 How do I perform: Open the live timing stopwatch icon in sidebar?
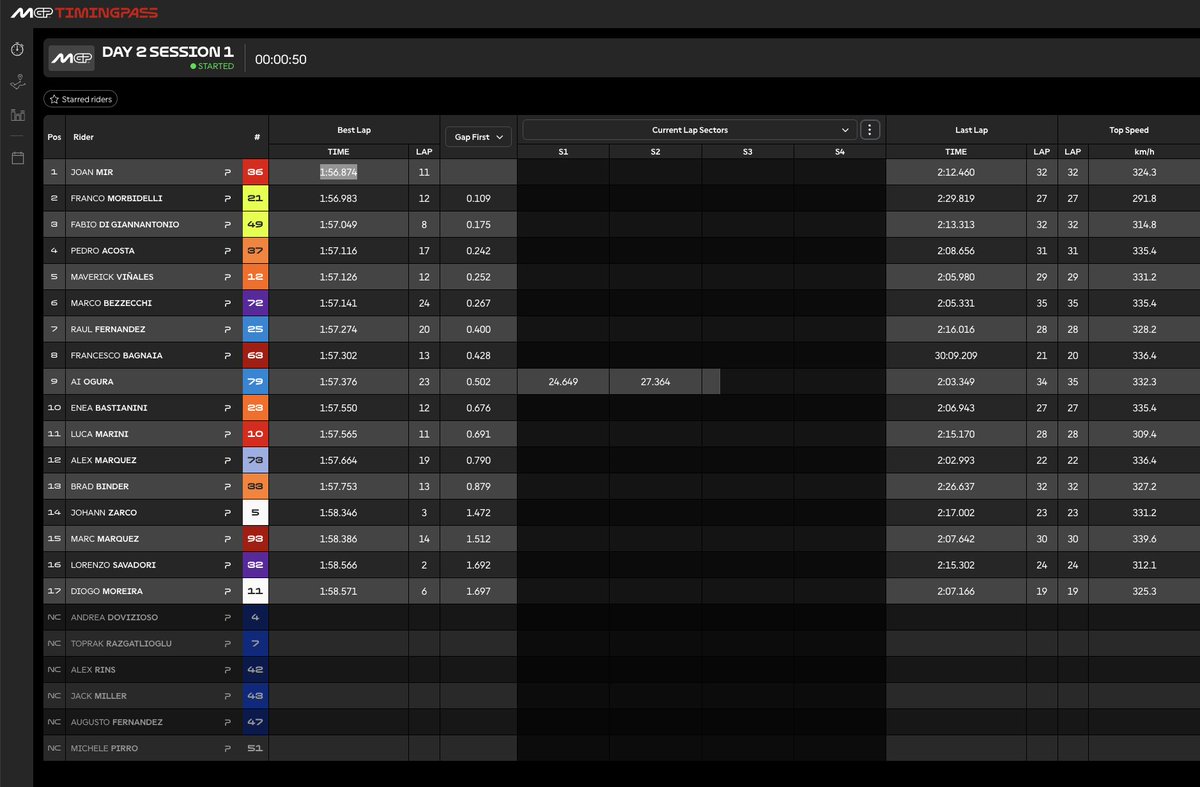(17, 49)
